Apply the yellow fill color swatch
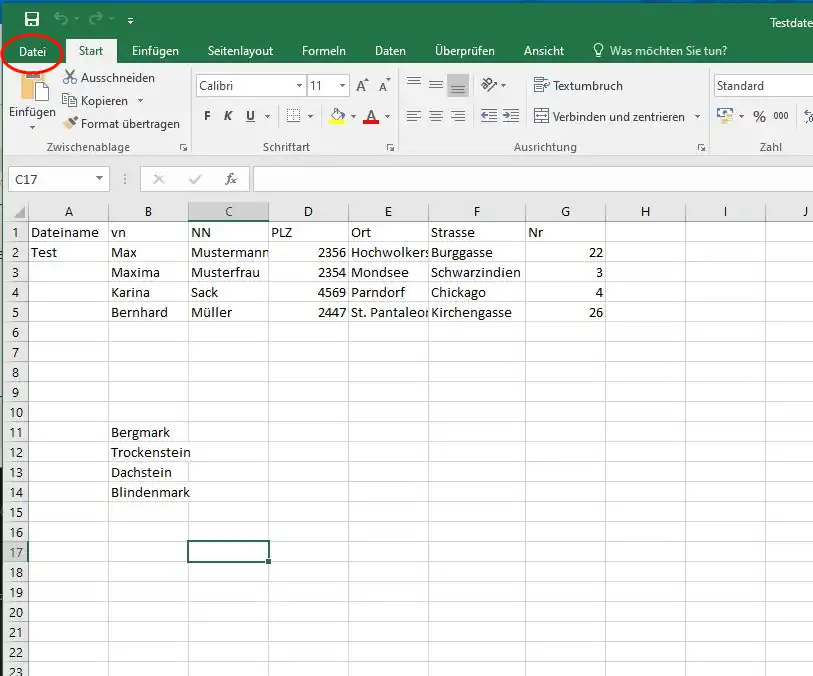Image resolution: width=813 pixels, height=676 pixels. [338, 117]
